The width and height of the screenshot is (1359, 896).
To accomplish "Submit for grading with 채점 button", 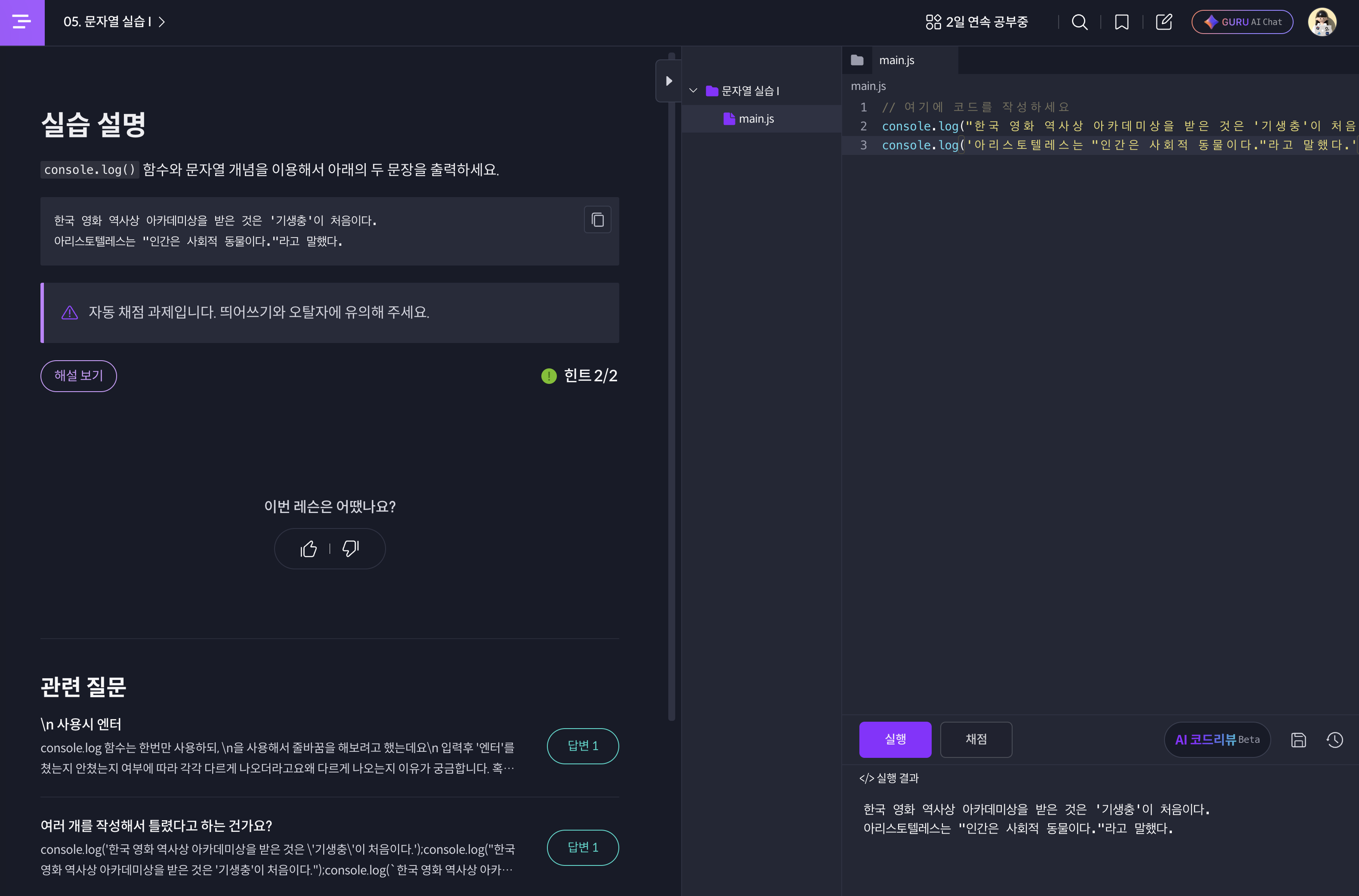I will click(976, 739).
